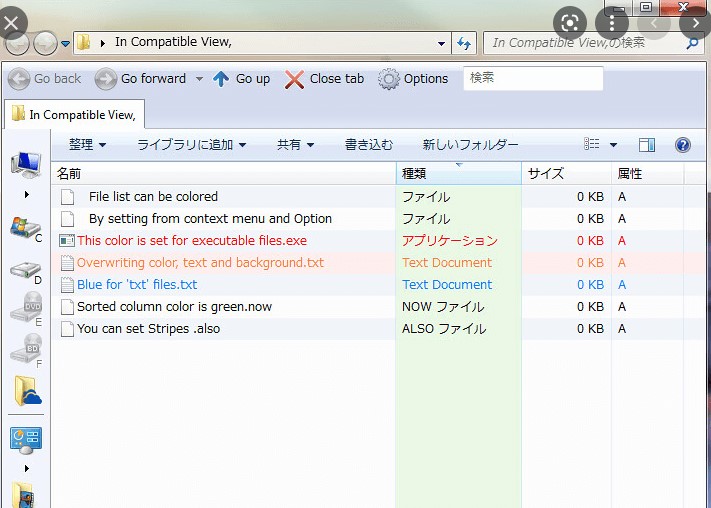Click the blue Go up arrow

click(x=221, y=79)
